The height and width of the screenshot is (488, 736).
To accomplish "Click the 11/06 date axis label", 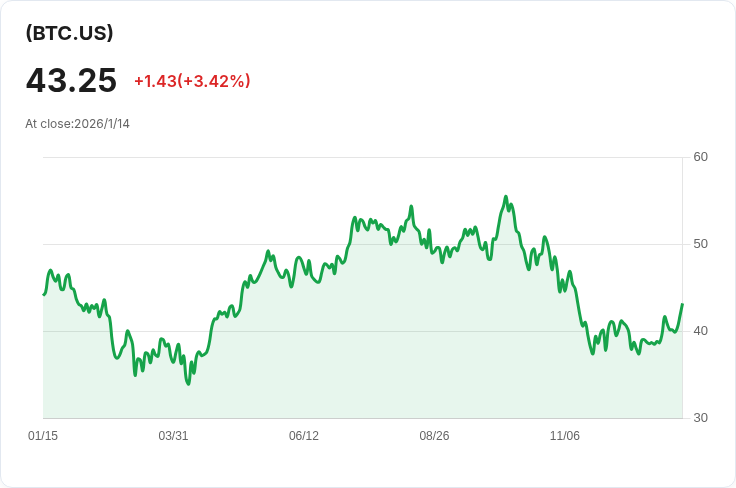I will click(x=565, y=436).
